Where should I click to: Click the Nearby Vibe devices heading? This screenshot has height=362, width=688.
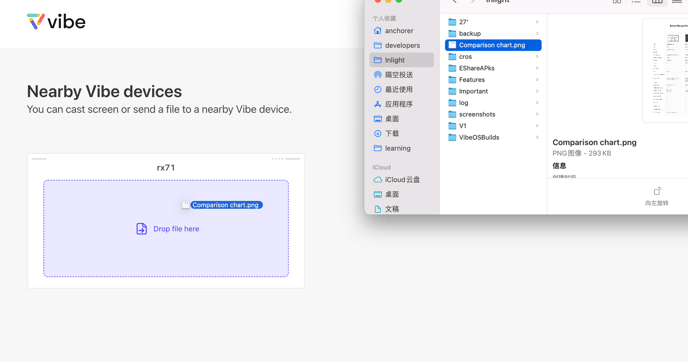tap(104, 91)
